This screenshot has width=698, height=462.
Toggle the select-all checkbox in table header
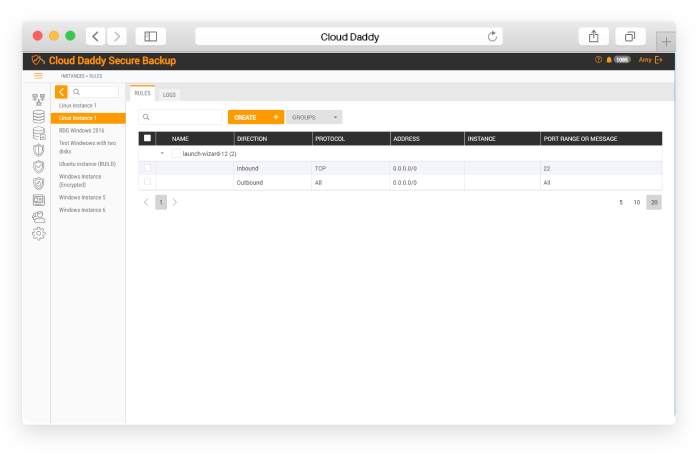147,139
